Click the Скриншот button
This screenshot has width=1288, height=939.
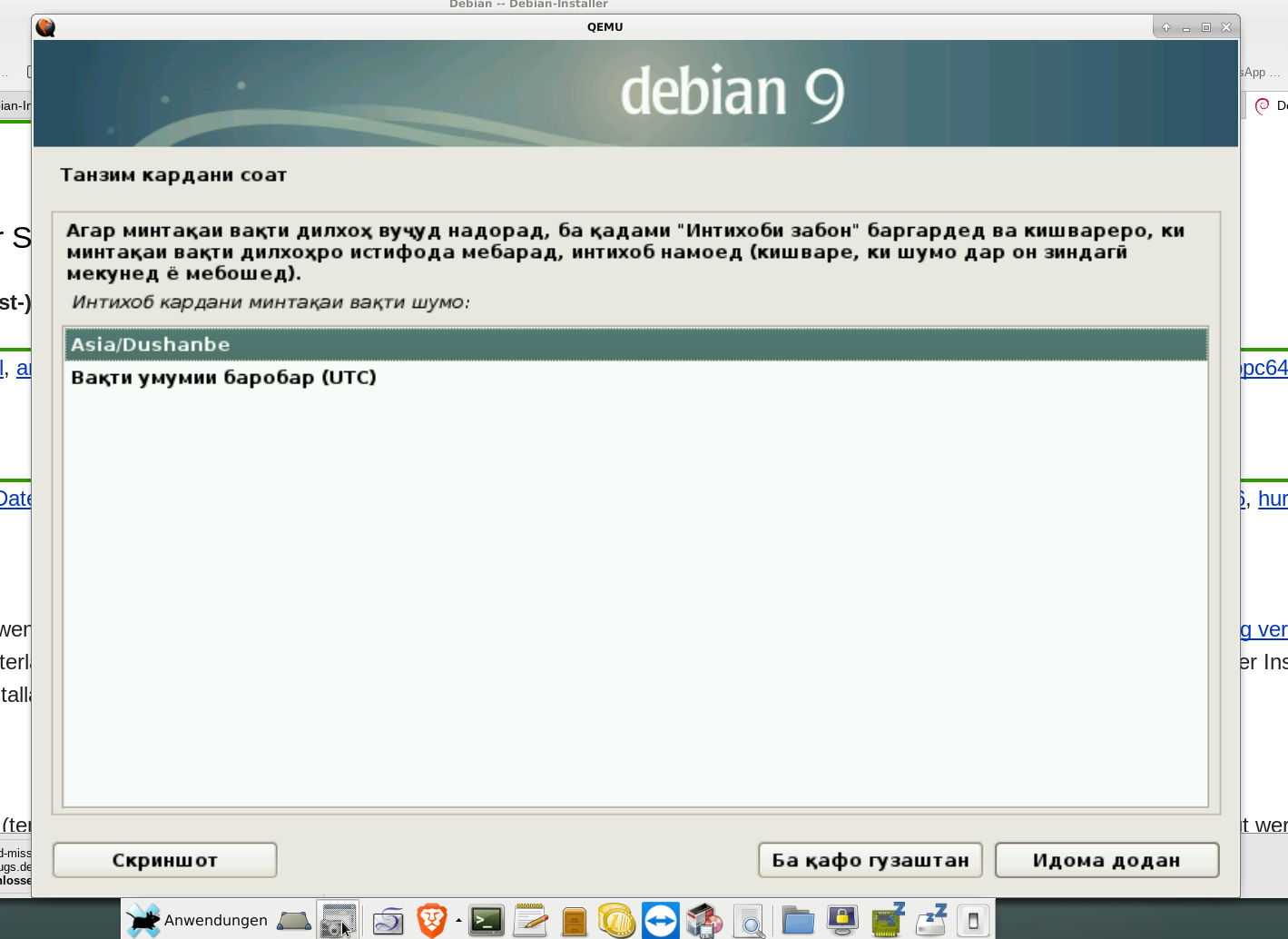[164, 860]
